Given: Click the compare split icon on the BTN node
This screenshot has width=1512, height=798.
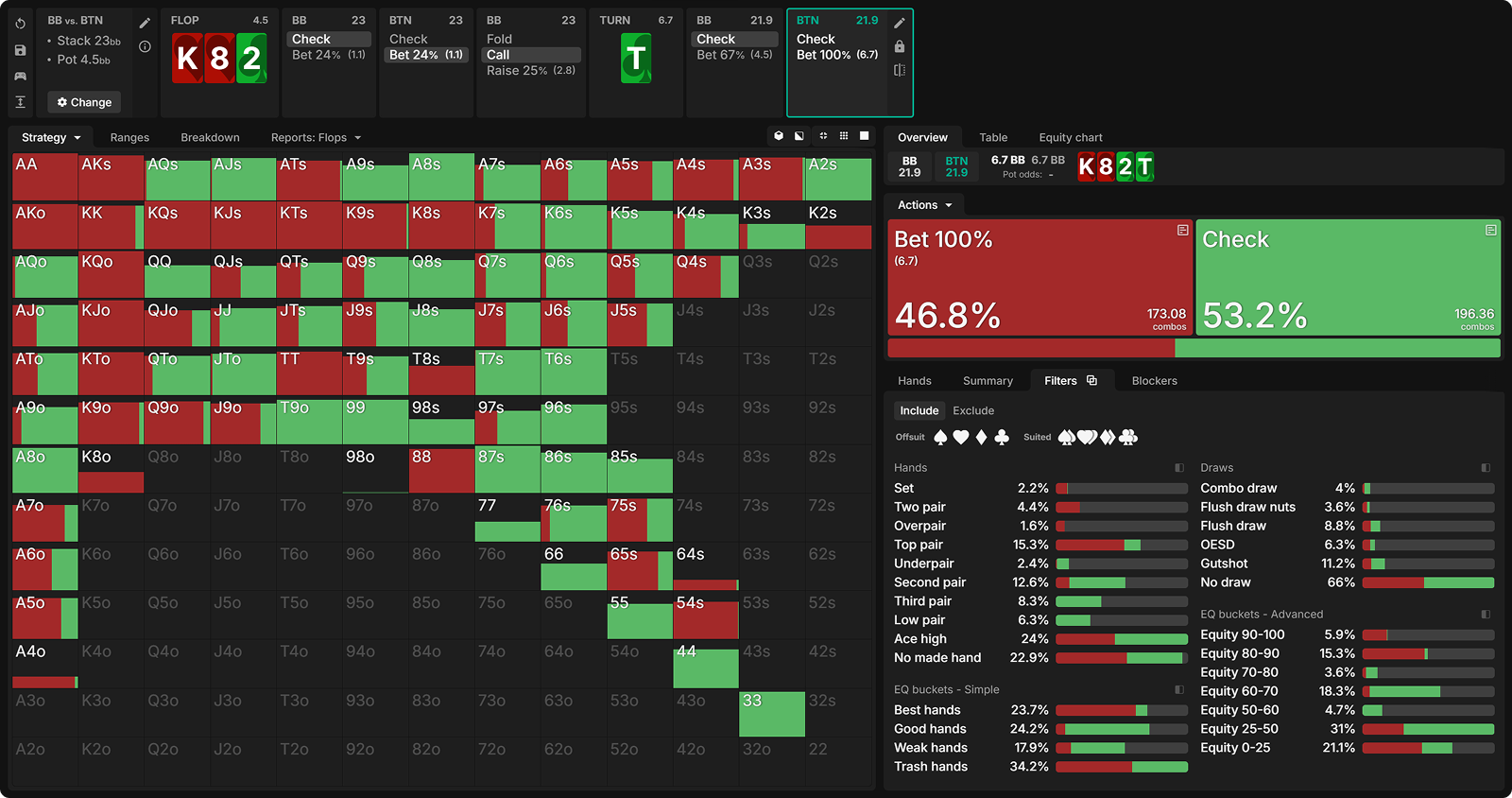Looking at the screenshot, I should tap(899, 70).
